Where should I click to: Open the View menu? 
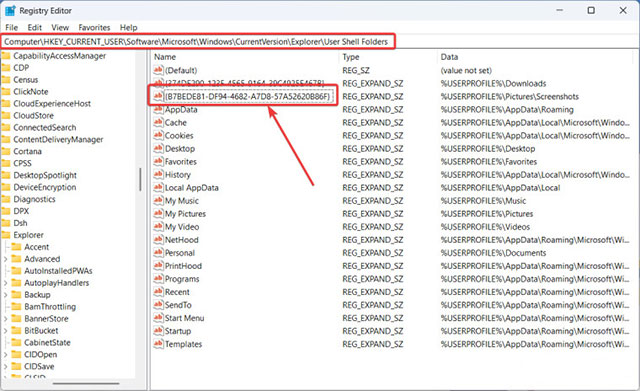pos(60,27)
